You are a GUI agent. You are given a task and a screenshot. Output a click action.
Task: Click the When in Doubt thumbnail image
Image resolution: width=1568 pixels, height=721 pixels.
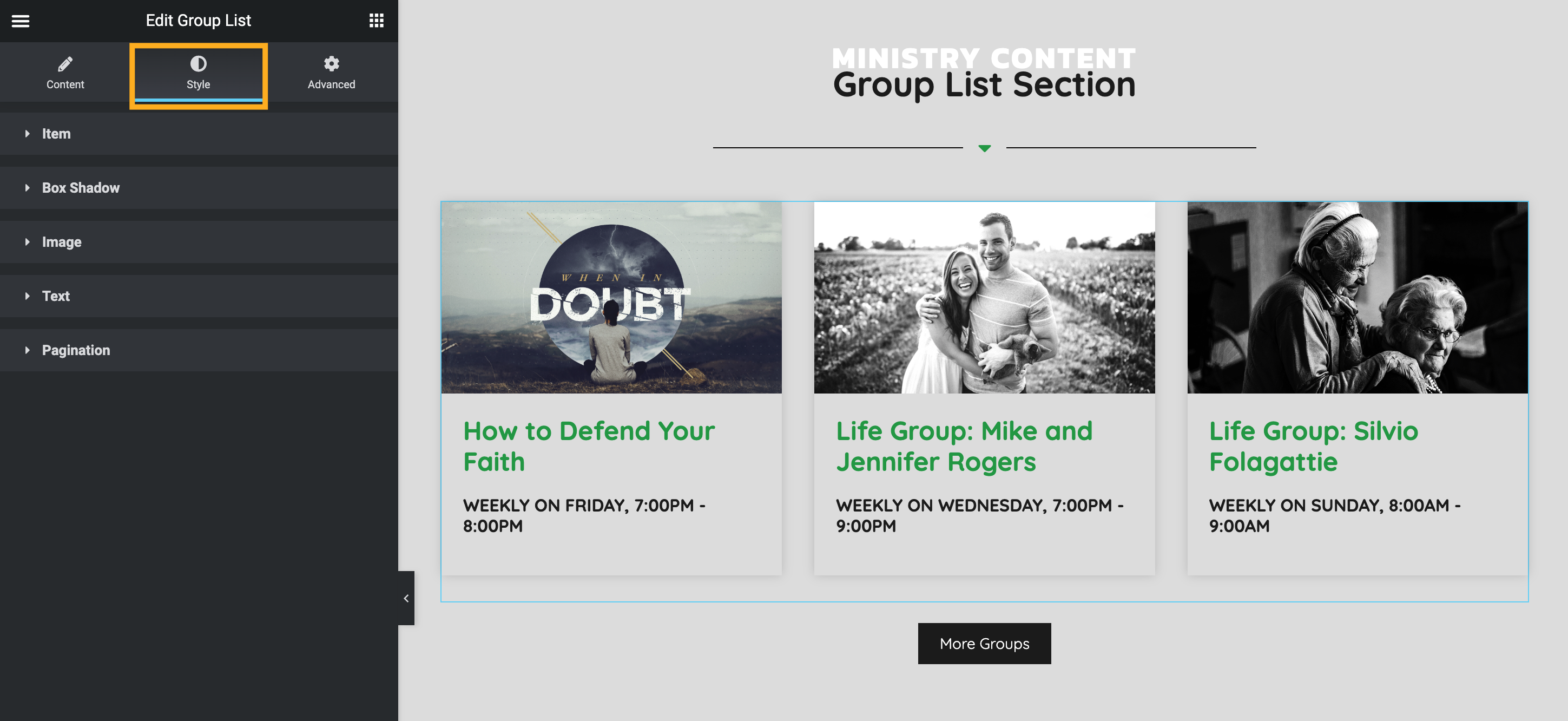(611, 298)
